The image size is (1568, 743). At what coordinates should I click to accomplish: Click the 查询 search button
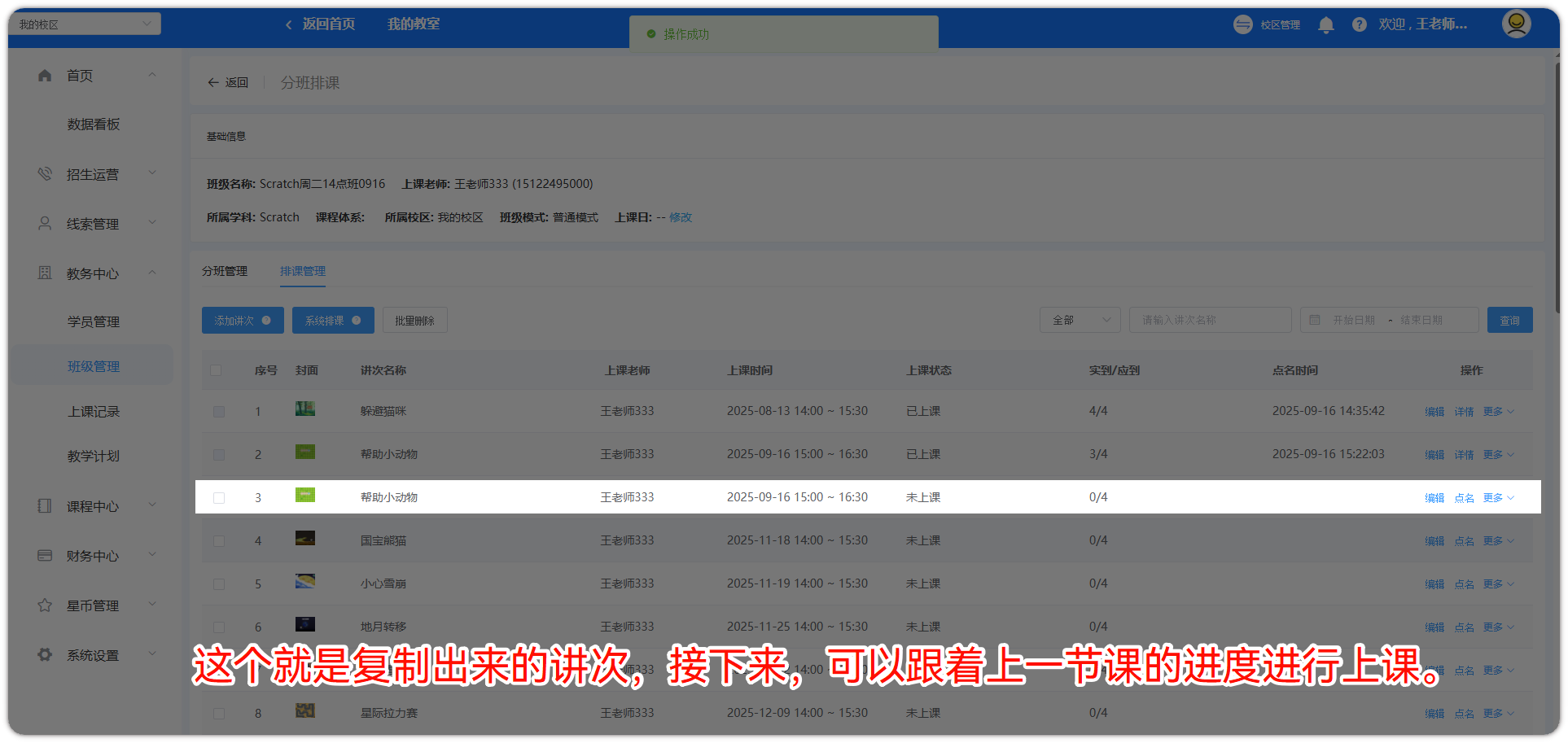(1509, 320)
